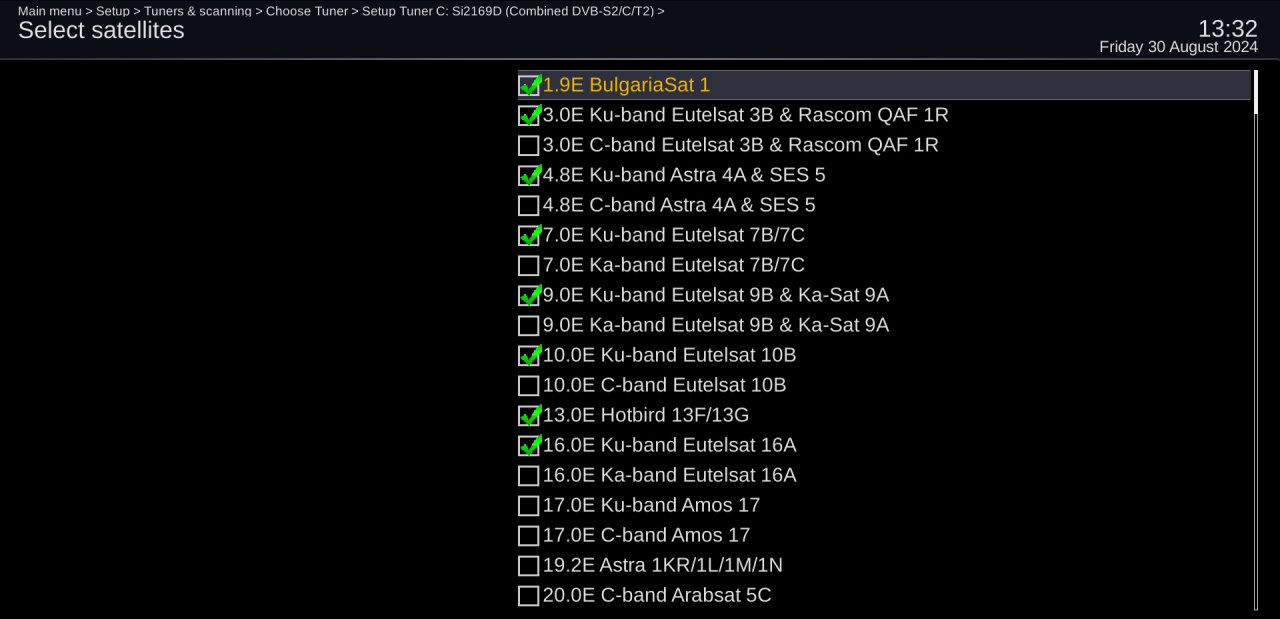
Task: Select 16.0E Ka-band Eutelsat 16A checkbox
Action: click(529, 476)
